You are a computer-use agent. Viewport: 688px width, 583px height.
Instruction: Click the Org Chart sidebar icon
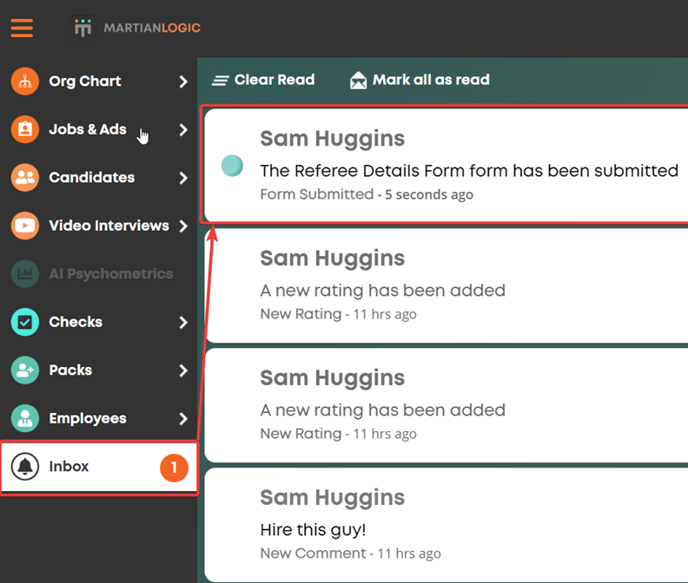[25, 81]
